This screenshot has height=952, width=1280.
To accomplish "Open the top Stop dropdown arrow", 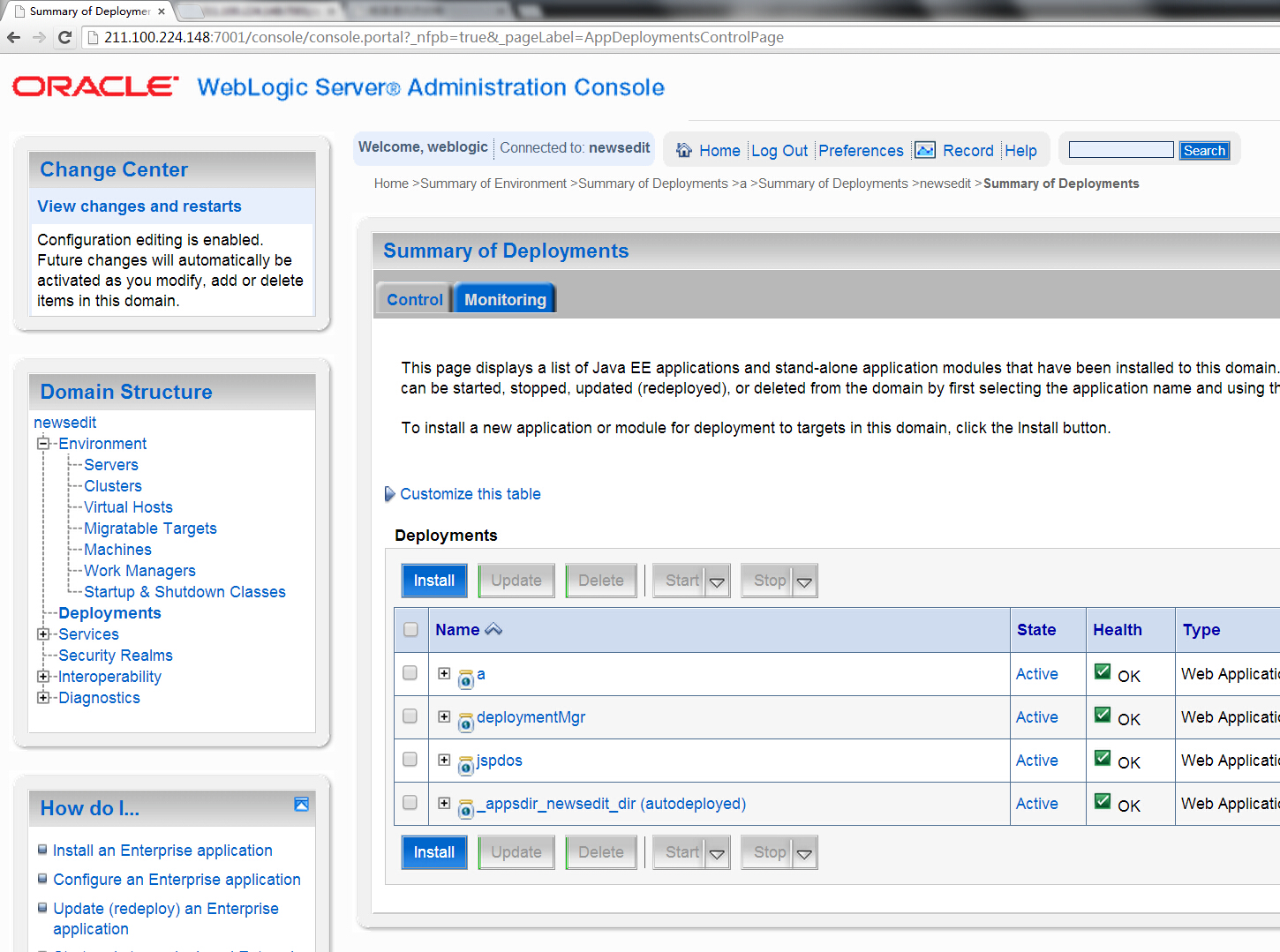I will [804, 581].
